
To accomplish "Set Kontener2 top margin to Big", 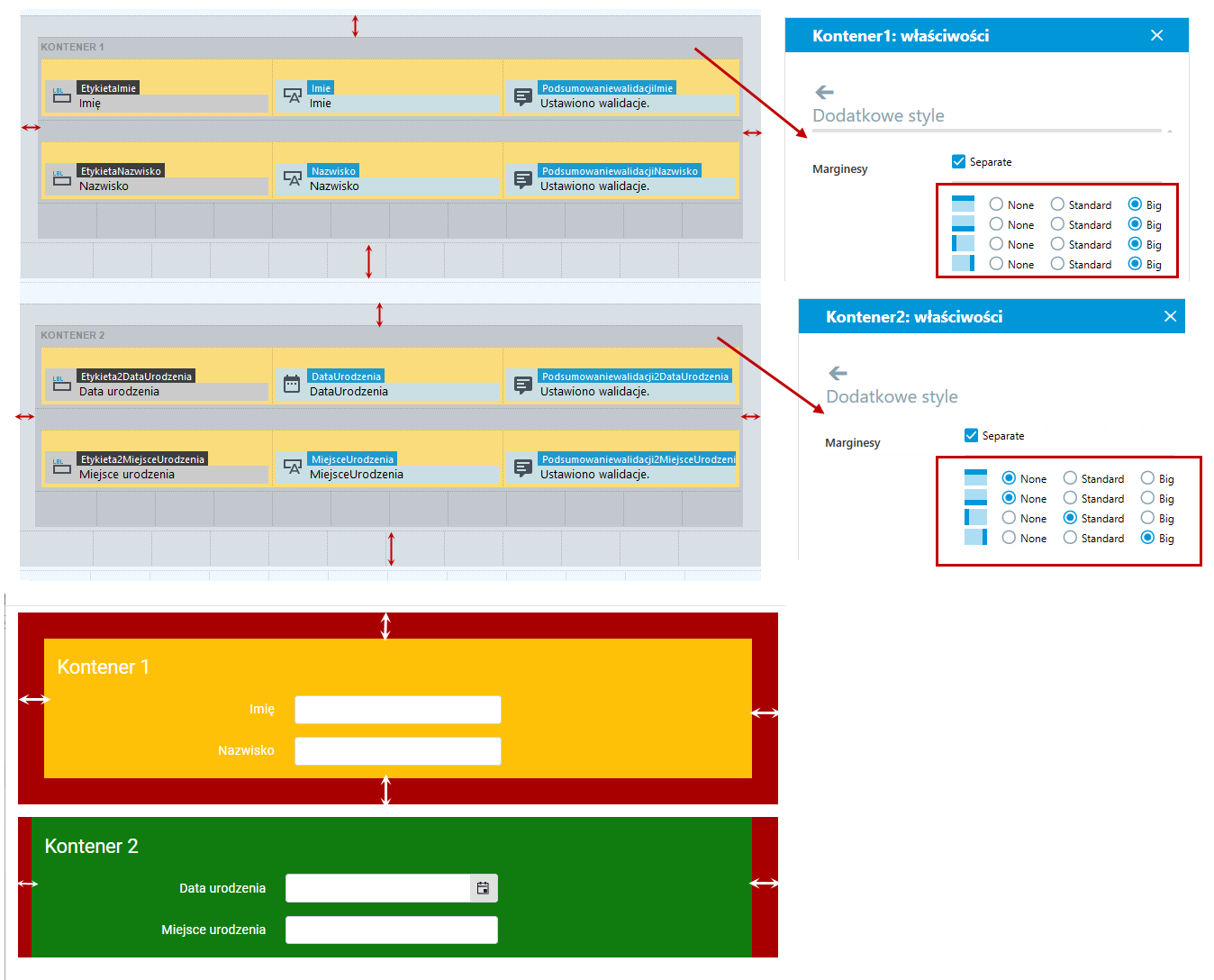I will (x=1147, y=478).
